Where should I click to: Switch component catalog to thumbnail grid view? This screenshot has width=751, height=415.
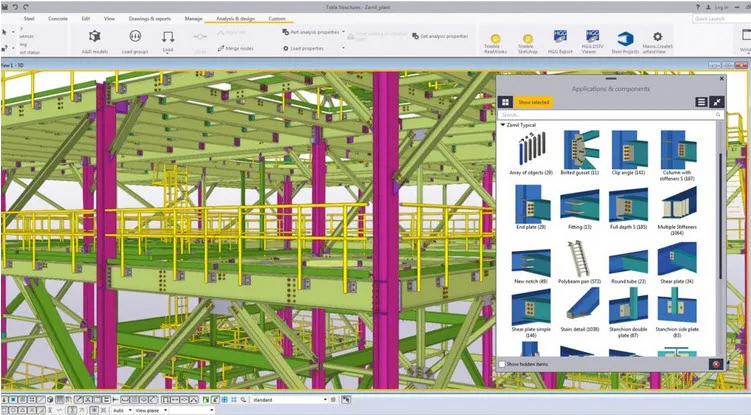click(x=505, y=102)
